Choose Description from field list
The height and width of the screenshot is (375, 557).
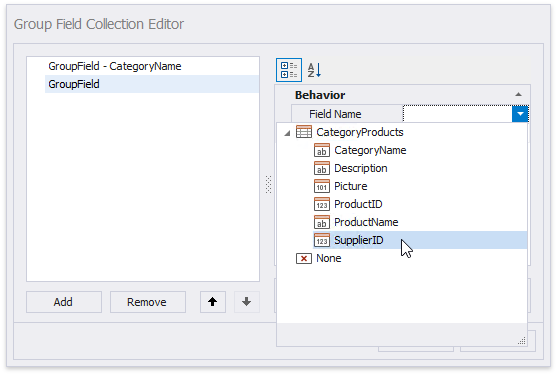coord(361,168)
